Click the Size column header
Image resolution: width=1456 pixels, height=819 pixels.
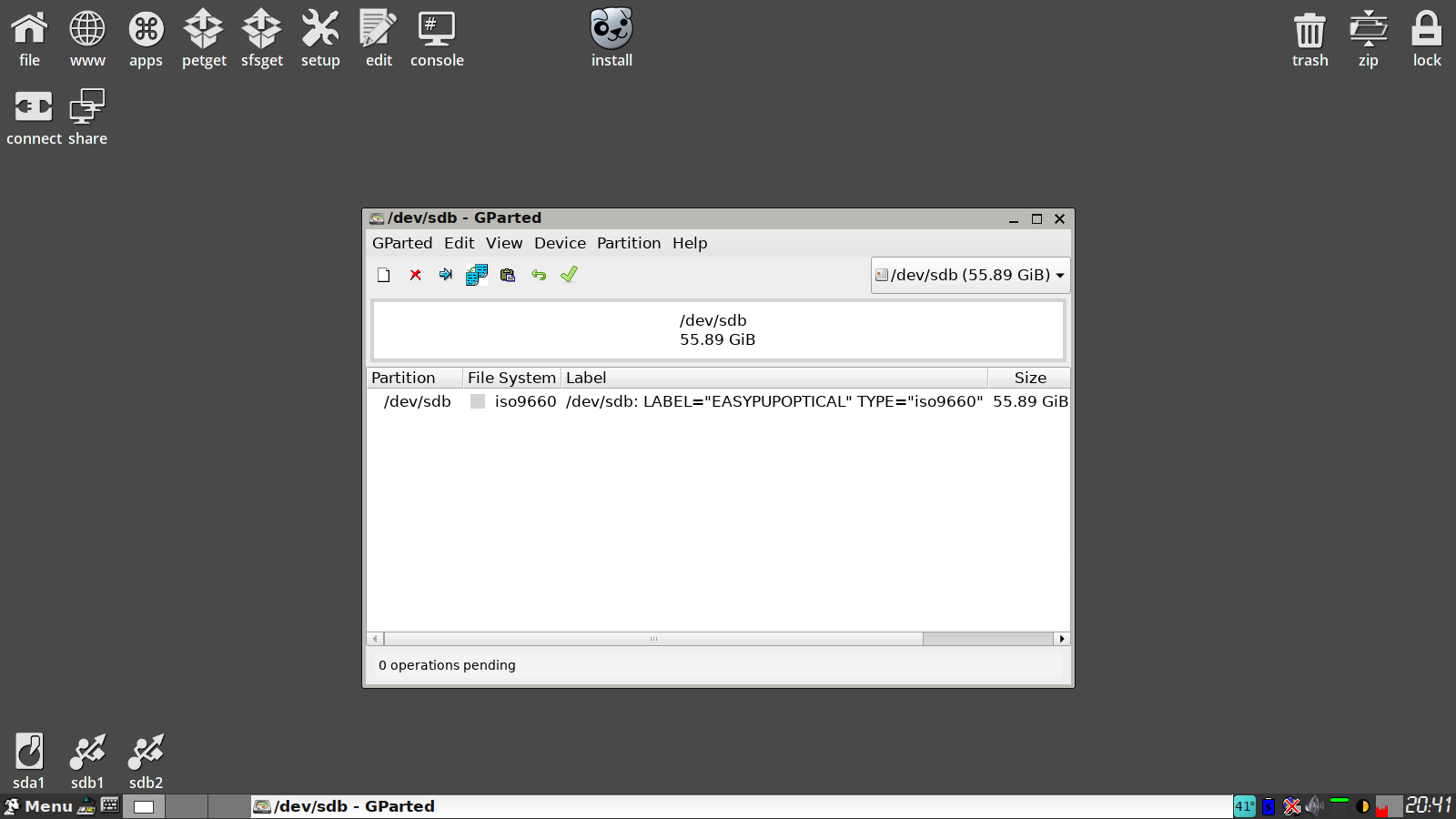1029,378
